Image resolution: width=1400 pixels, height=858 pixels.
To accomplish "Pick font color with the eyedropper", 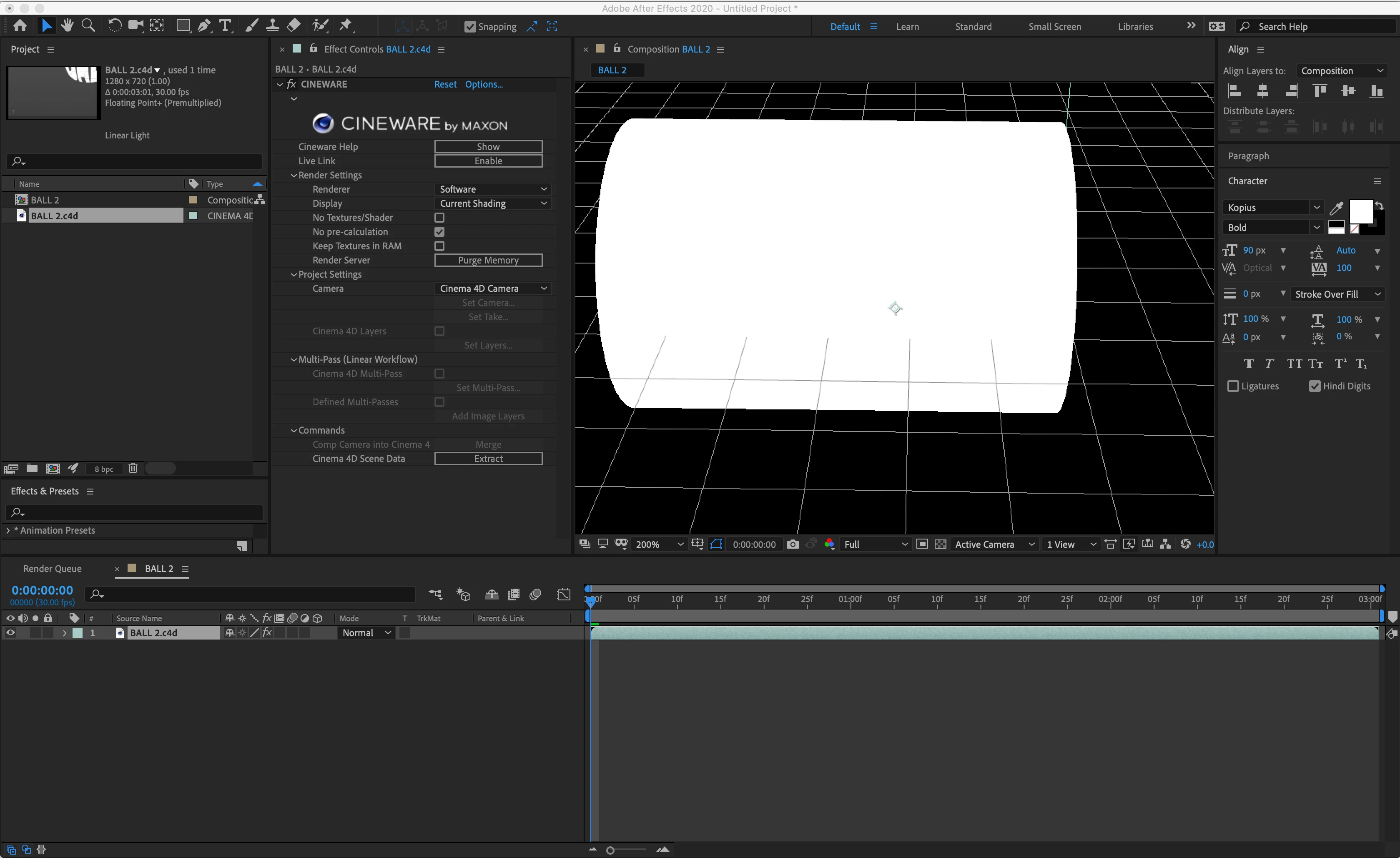I will [1336, 208].
